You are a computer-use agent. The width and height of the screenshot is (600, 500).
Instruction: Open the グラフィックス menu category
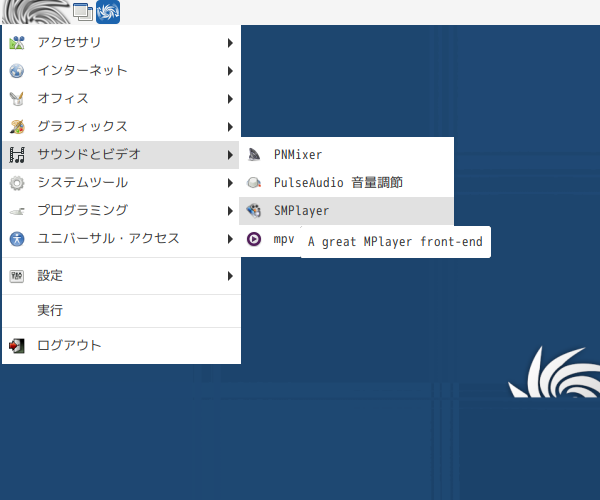pos(121,127)
